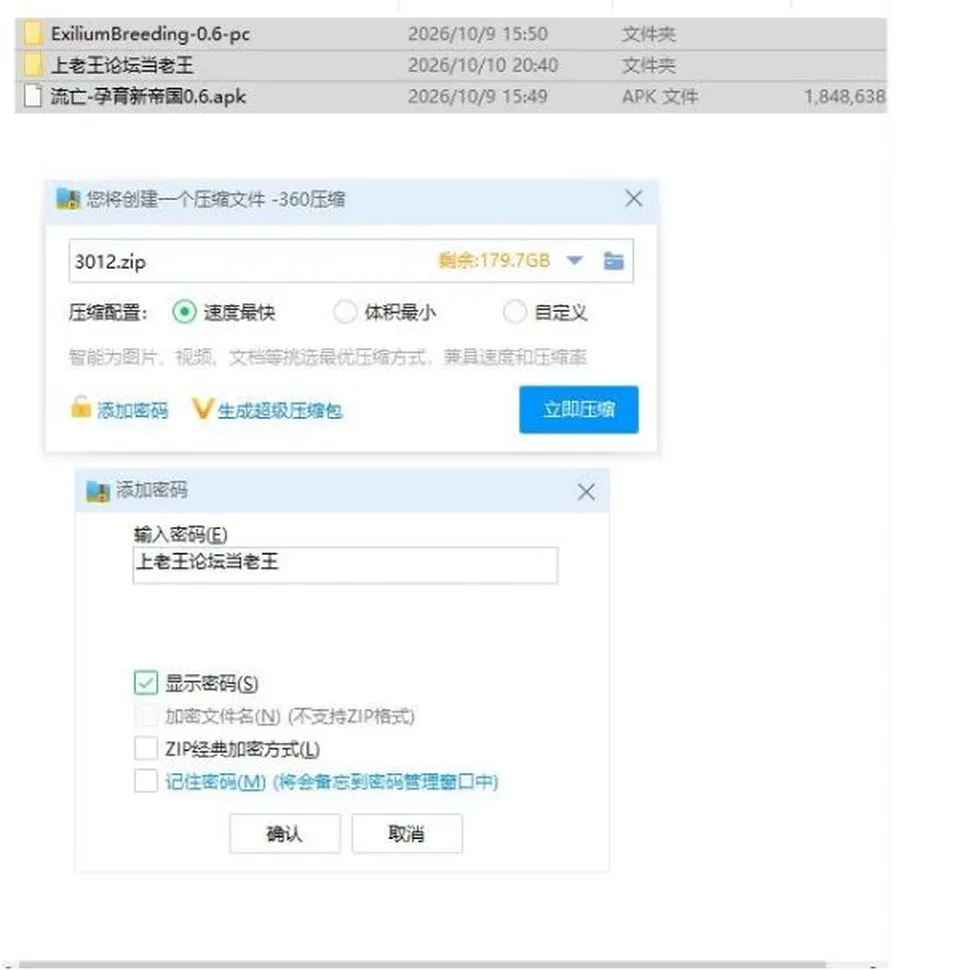960x970 pixels.
Task: Click the 3012.zip archive name field
Action: [x=351, y=260]
